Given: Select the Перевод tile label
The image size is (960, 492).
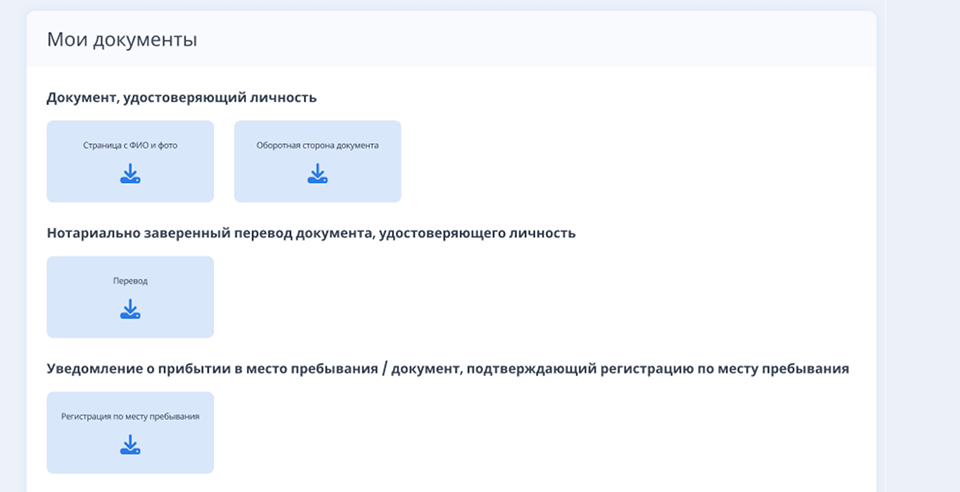Looking at the screenshot, I should (x=130, y=281).
